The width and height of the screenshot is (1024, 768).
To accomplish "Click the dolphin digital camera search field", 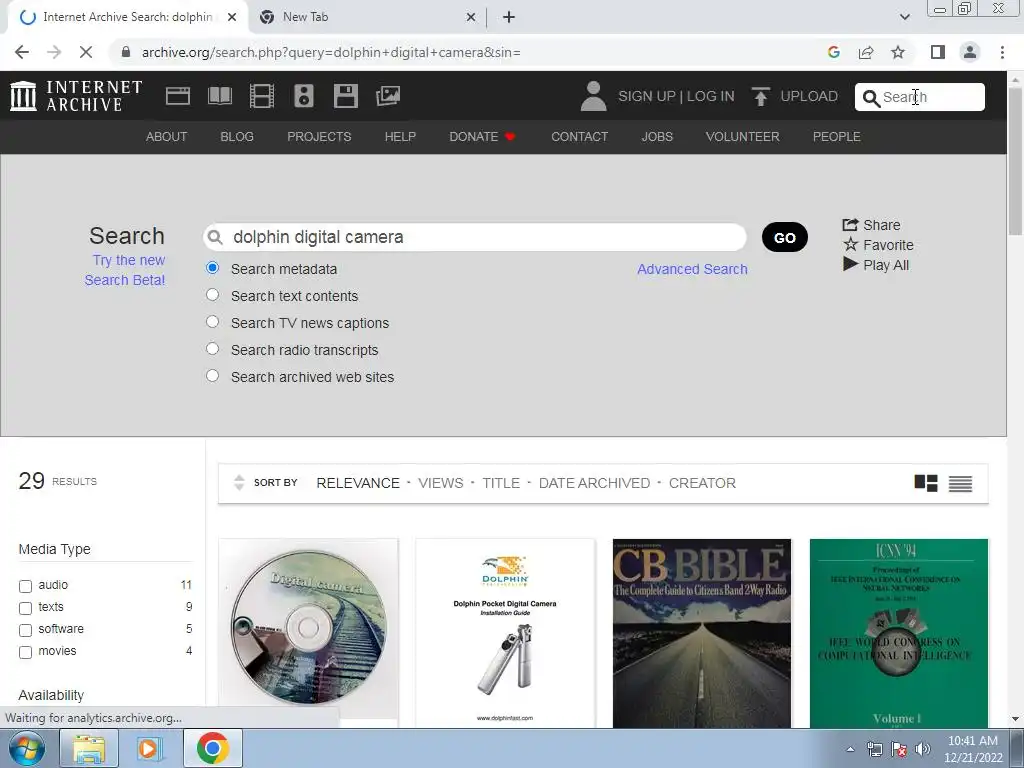I will tap(475, 237).
